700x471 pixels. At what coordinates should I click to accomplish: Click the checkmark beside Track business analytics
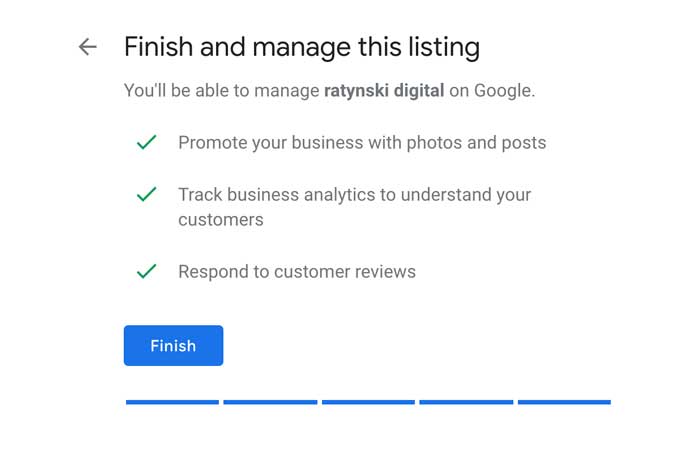coord(147,195)
